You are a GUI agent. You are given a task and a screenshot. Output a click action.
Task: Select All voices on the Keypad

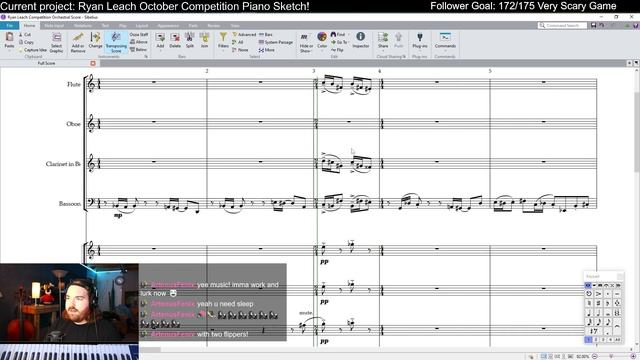point(618,340)
